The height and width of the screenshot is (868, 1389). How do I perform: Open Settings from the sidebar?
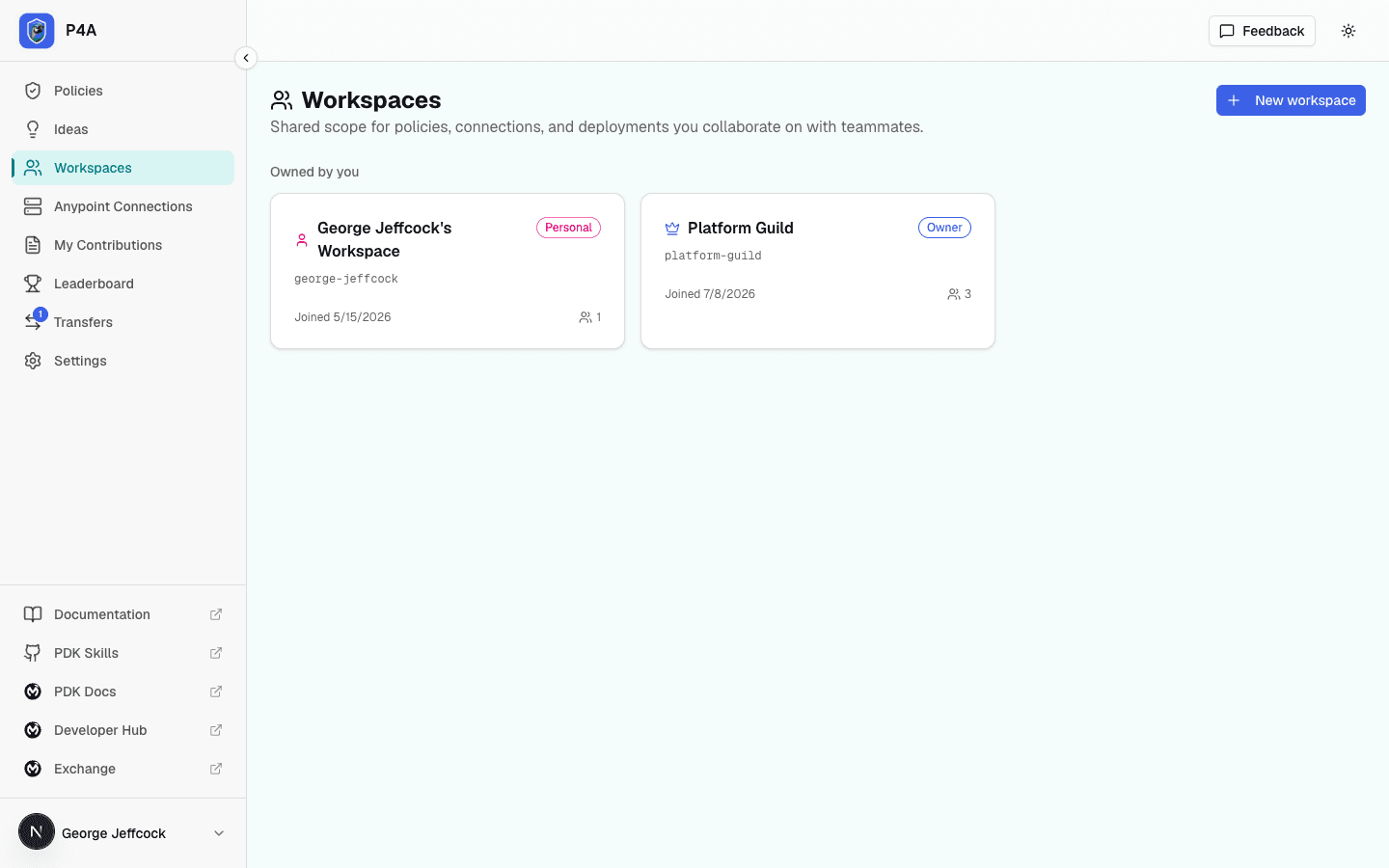point(123,361)
